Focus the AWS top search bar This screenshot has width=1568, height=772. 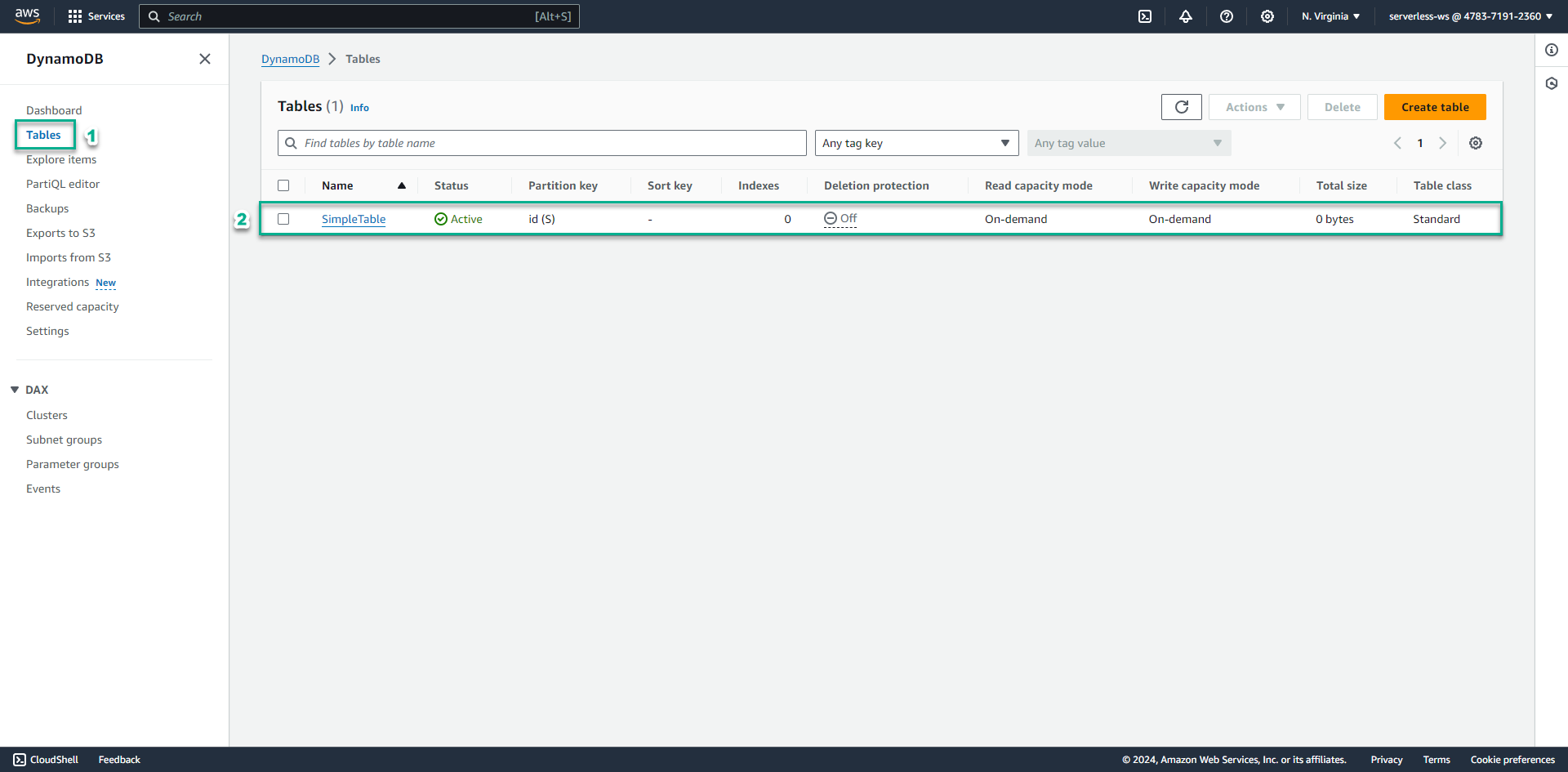[x=359, y=16]
